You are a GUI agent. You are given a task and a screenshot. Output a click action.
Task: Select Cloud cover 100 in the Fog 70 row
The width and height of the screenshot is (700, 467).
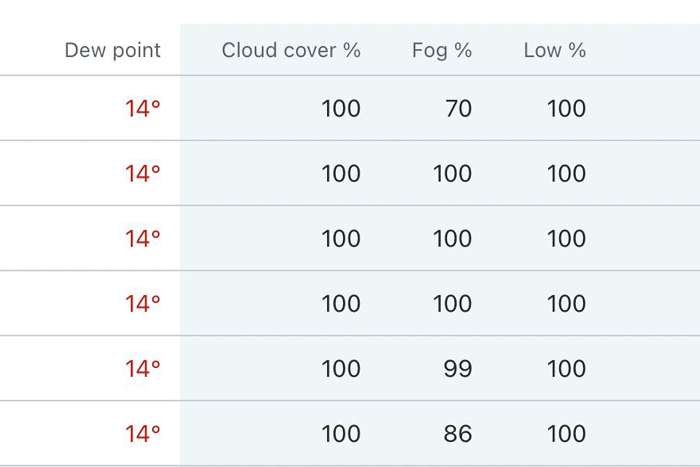point(341,109)
